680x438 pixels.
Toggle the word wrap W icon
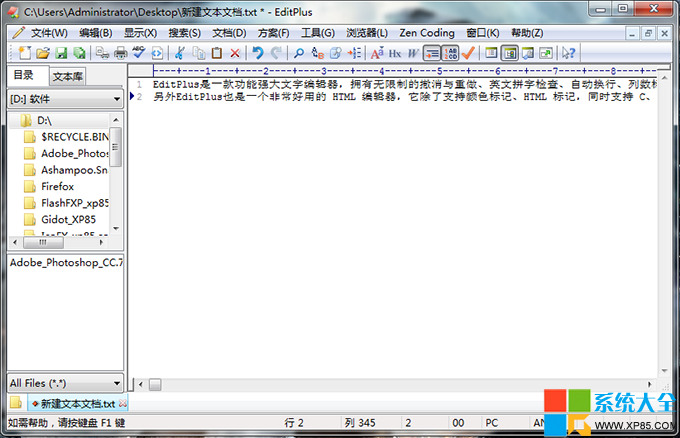413,53
